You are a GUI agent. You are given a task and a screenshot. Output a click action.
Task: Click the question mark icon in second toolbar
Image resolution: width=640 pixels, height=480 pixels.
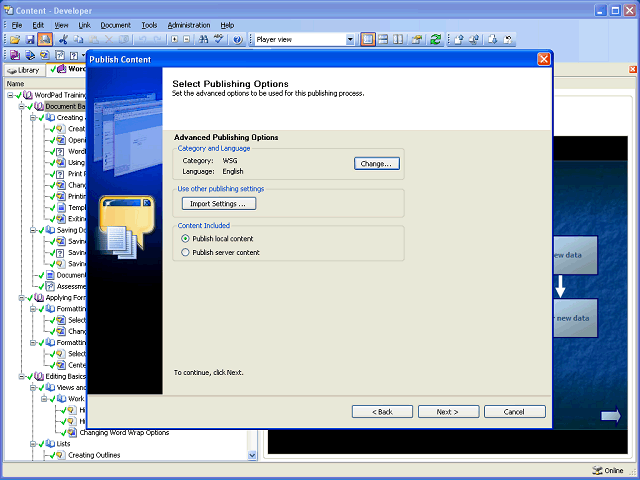(74, 55)
